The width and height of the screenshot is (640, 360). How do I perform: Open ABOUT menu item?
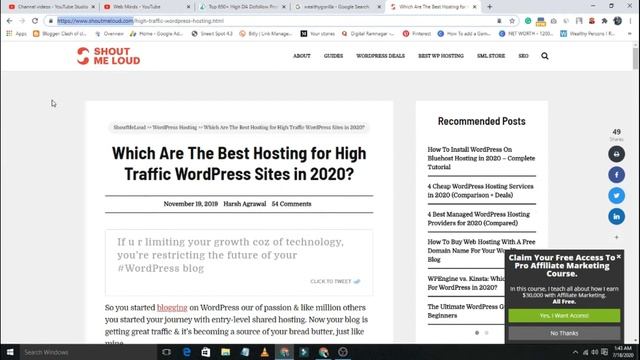pos(302,56)
